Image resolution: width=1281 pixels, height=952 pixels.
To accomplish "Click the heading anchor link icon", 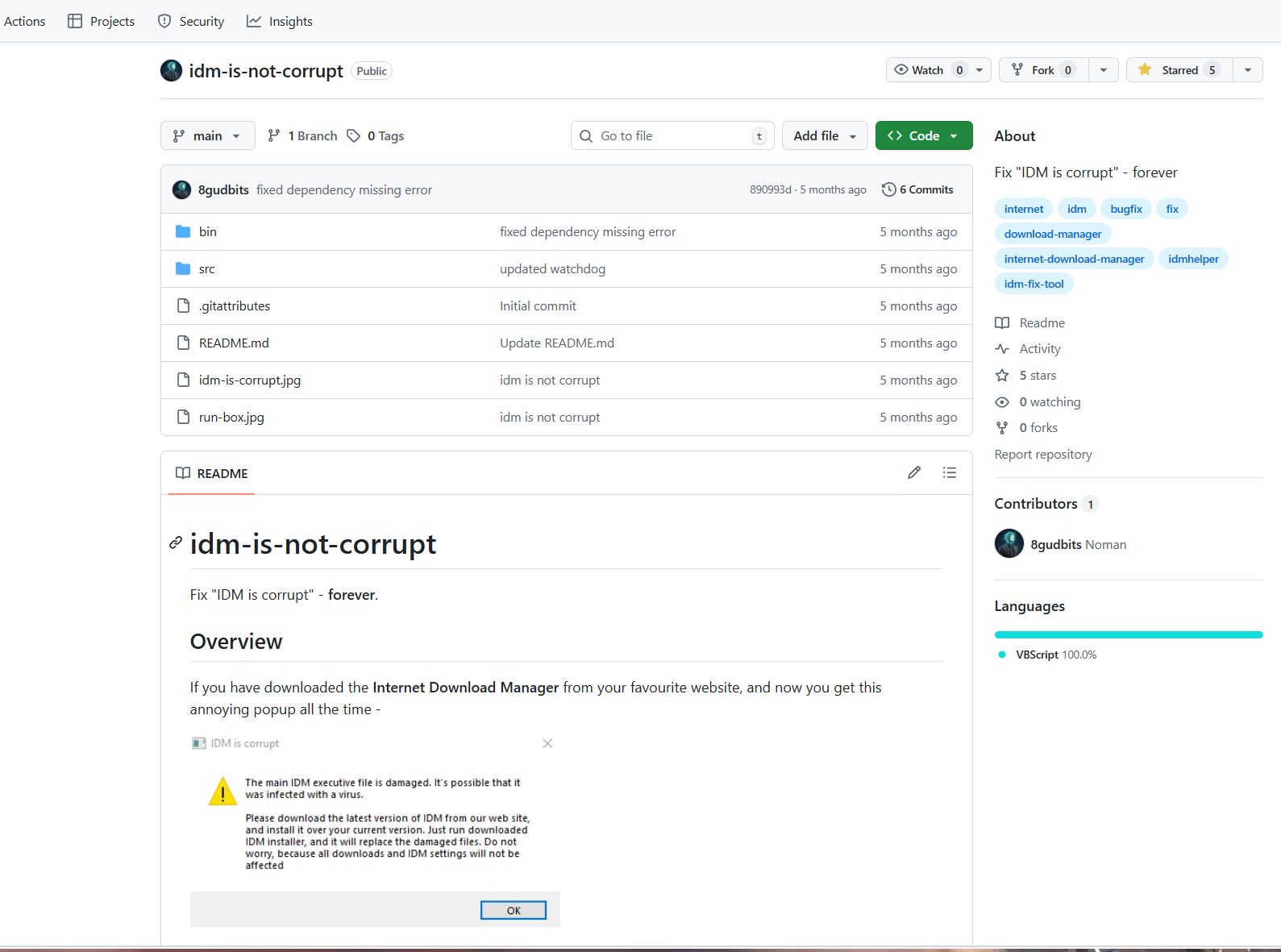I will click(176, 543).
